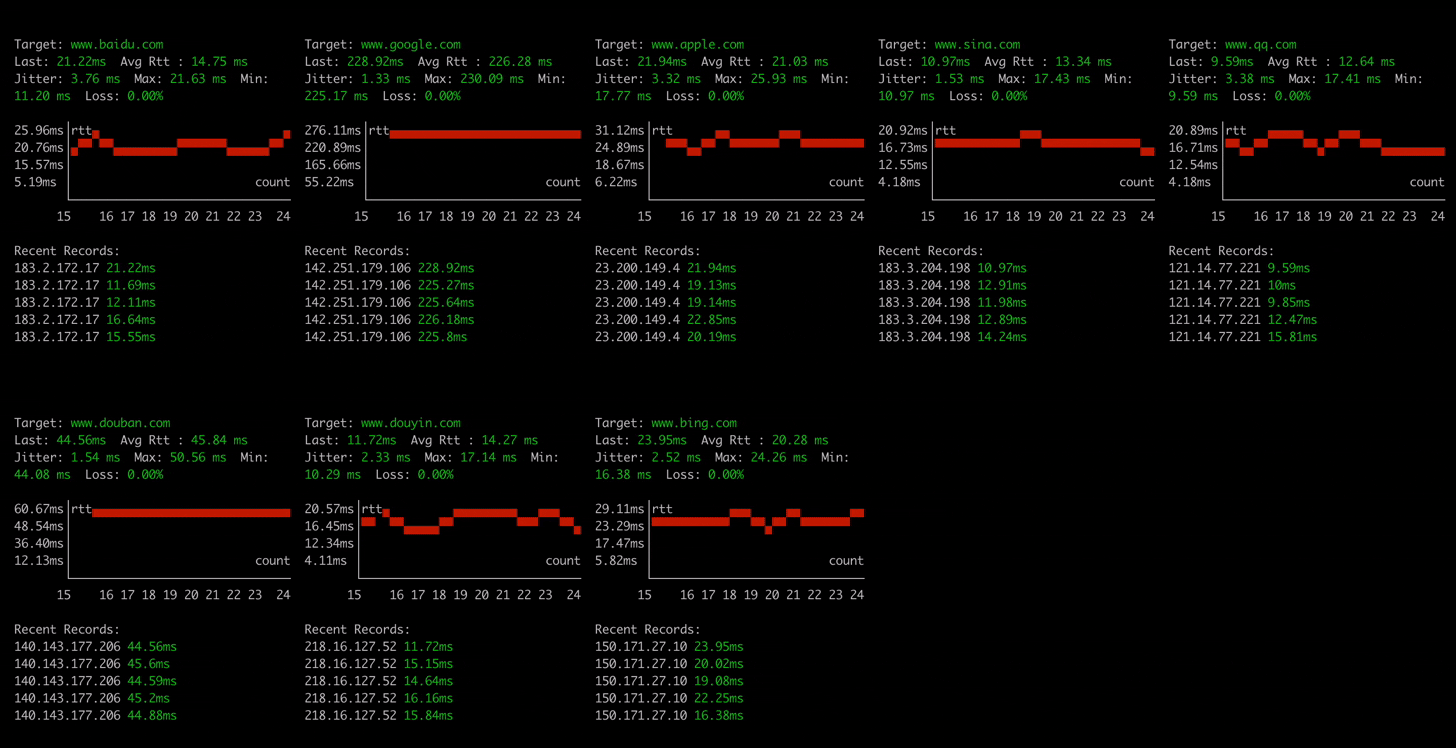Click the 29.11ms axis label in bing chart
The image size is (1456, 748).
pos(620,509)
